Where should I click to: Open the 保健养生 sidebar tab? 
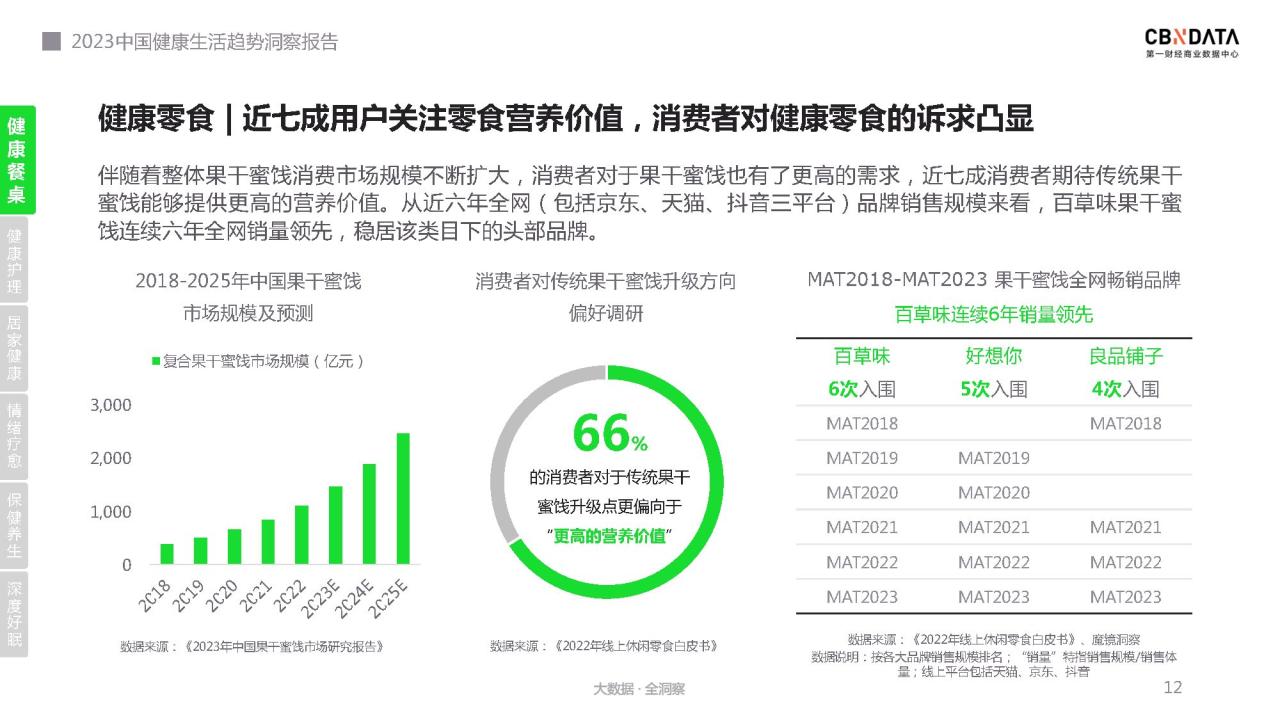(14, 524)
